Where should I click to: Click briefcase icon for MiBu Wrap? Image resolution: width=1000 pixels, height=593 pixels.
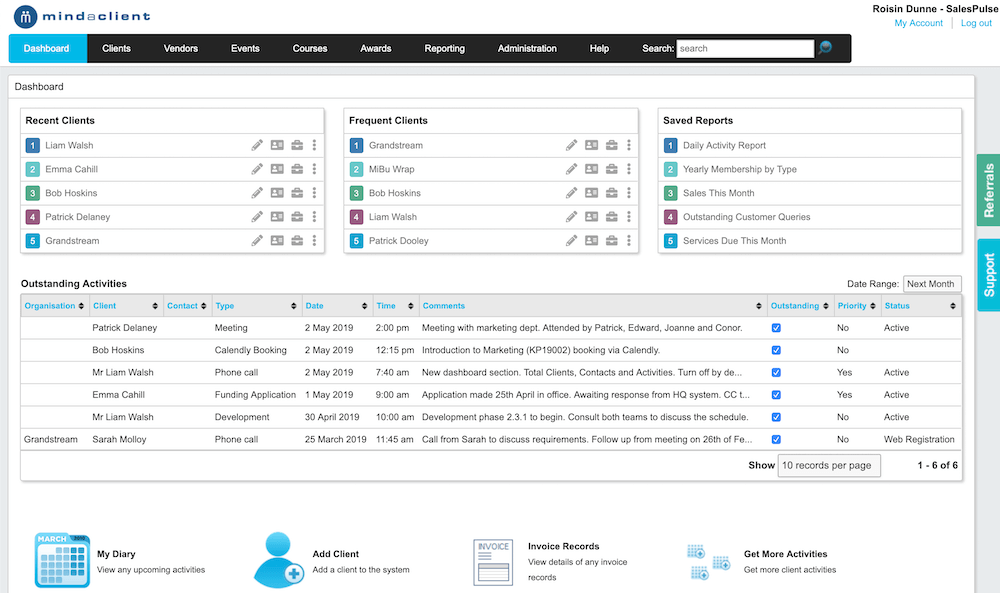[x=612, y=169]
